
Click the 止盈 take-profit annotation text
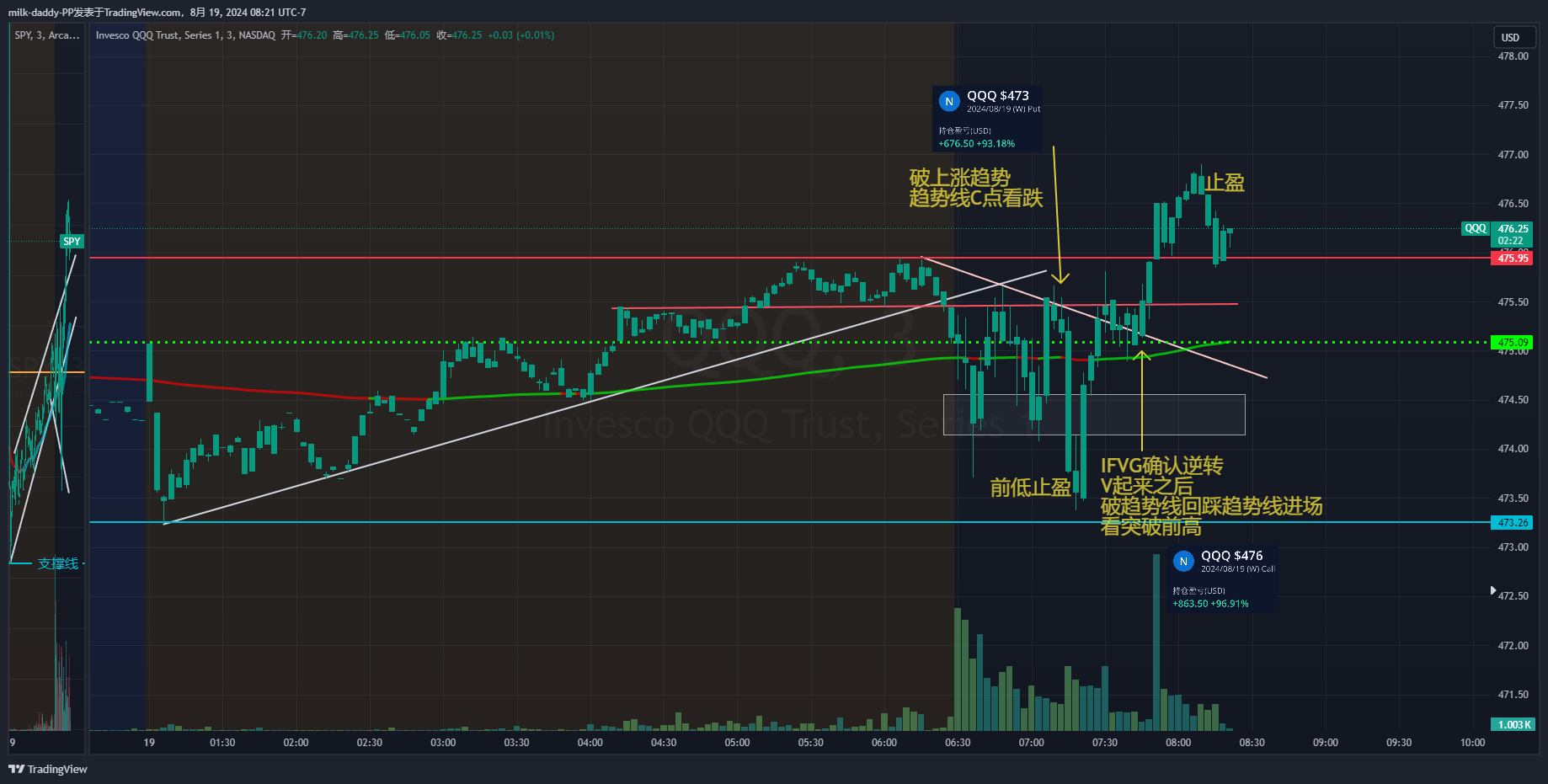click(x=1225, y=183)
